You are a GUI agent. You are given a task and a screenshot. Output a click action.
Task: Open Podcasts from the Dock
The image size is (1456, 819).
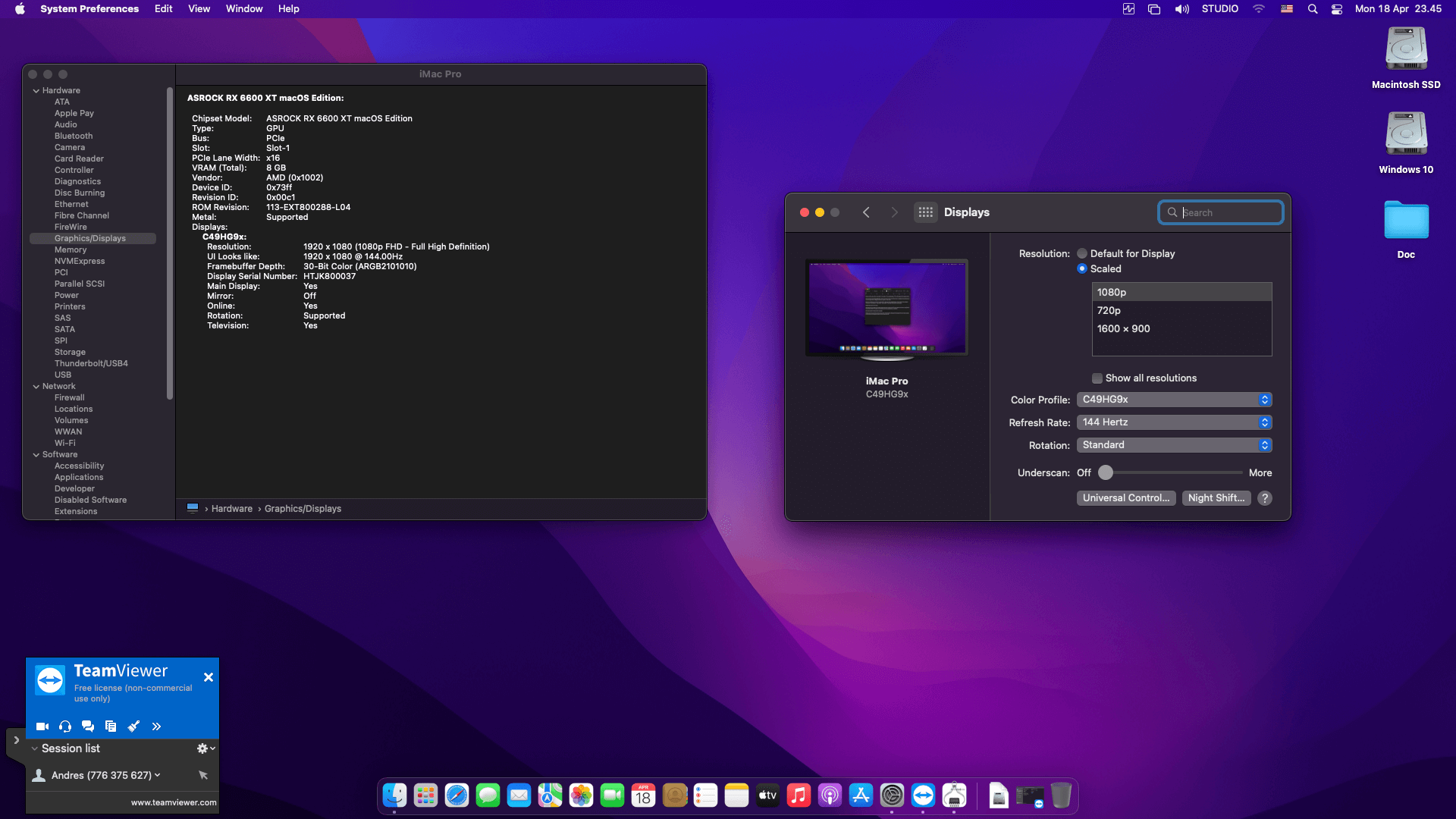click(830, 795)
